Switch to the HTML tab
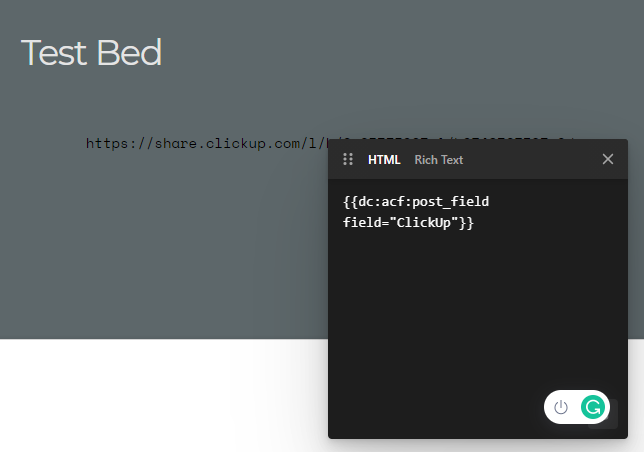This screenshot has width=644, height=452. [x=384, y=160]
